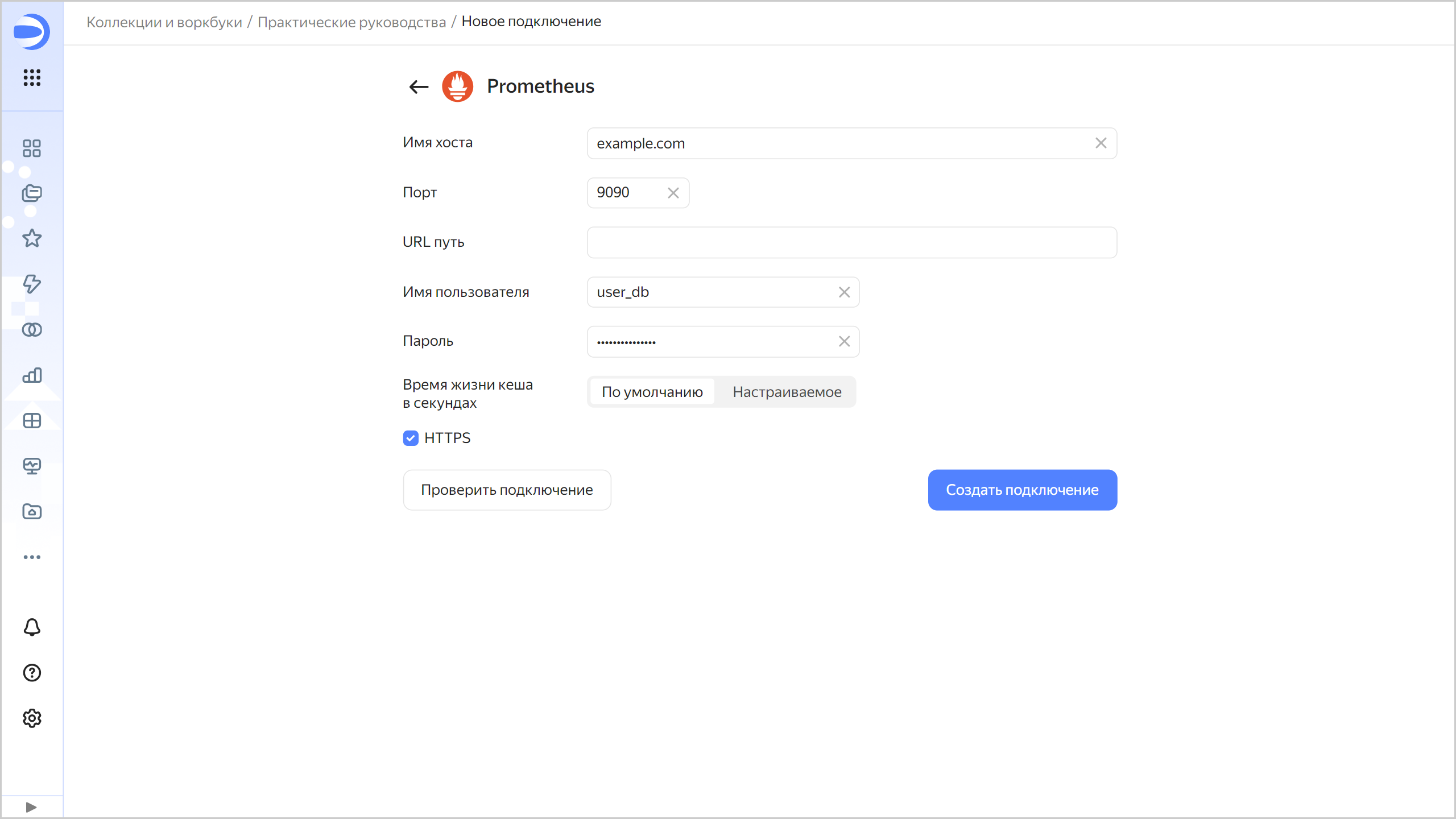Expand sidebar with bottom triangle arrow

(31, 807)
